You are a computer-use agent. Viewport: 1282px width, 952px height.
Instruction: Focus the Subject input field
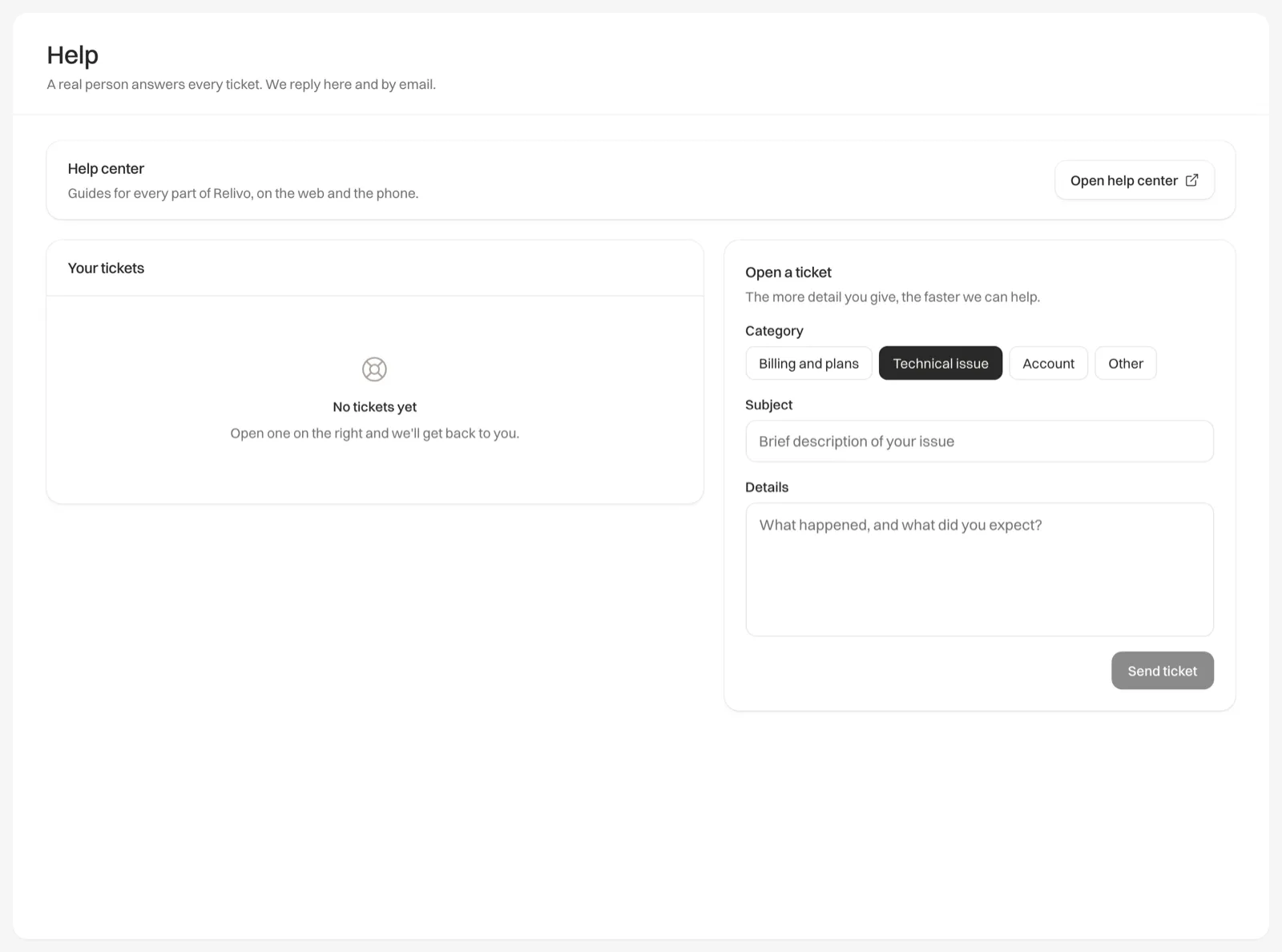979,442
